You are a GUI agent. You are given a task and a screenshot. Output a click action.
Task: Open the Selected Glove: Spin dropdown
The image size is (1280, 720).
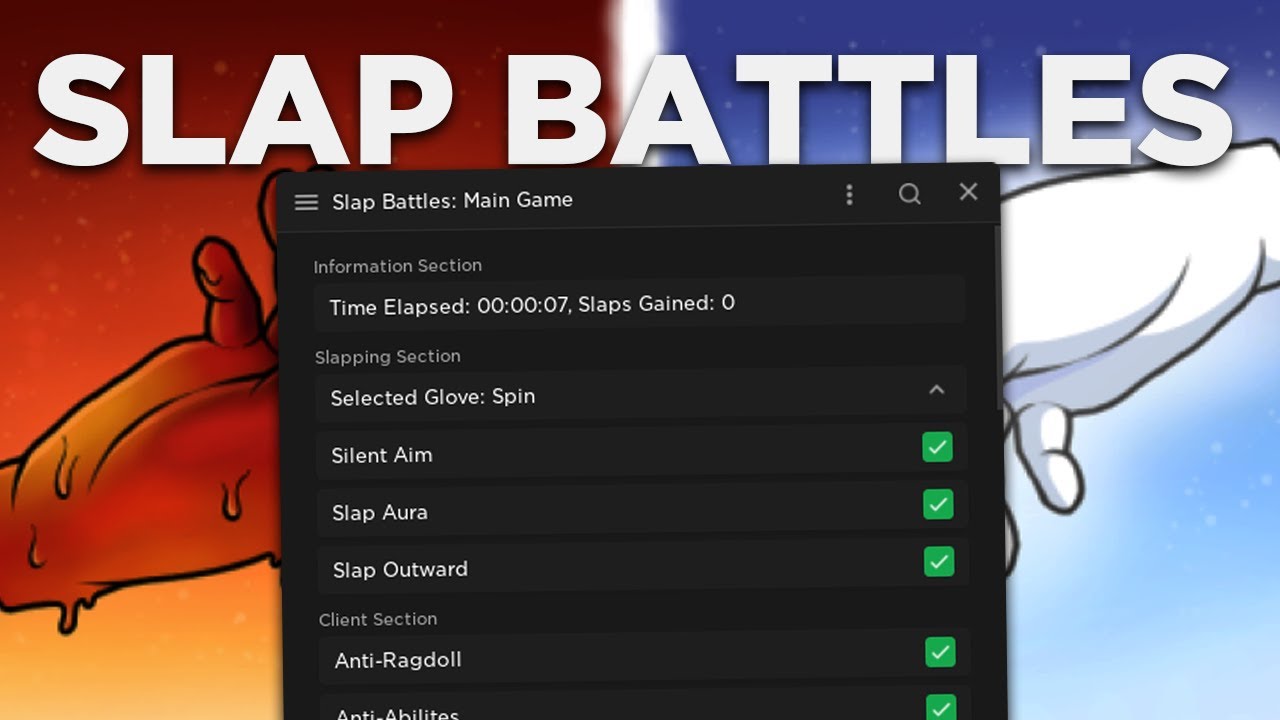pos(641,395)
